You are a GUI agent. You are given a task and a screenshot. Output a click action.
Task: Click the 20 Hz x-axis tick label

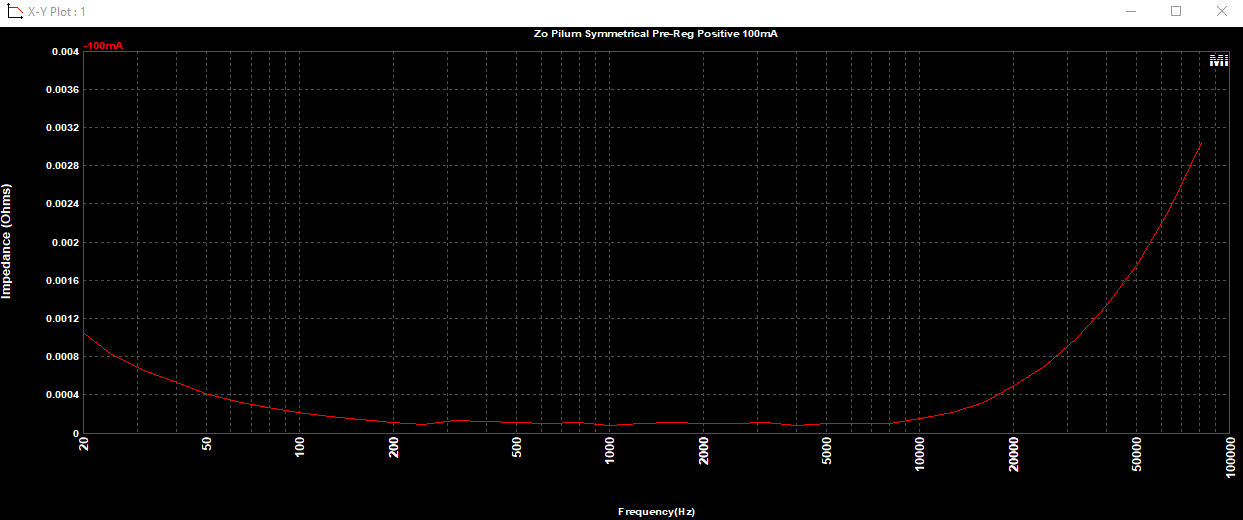[84, 444]
